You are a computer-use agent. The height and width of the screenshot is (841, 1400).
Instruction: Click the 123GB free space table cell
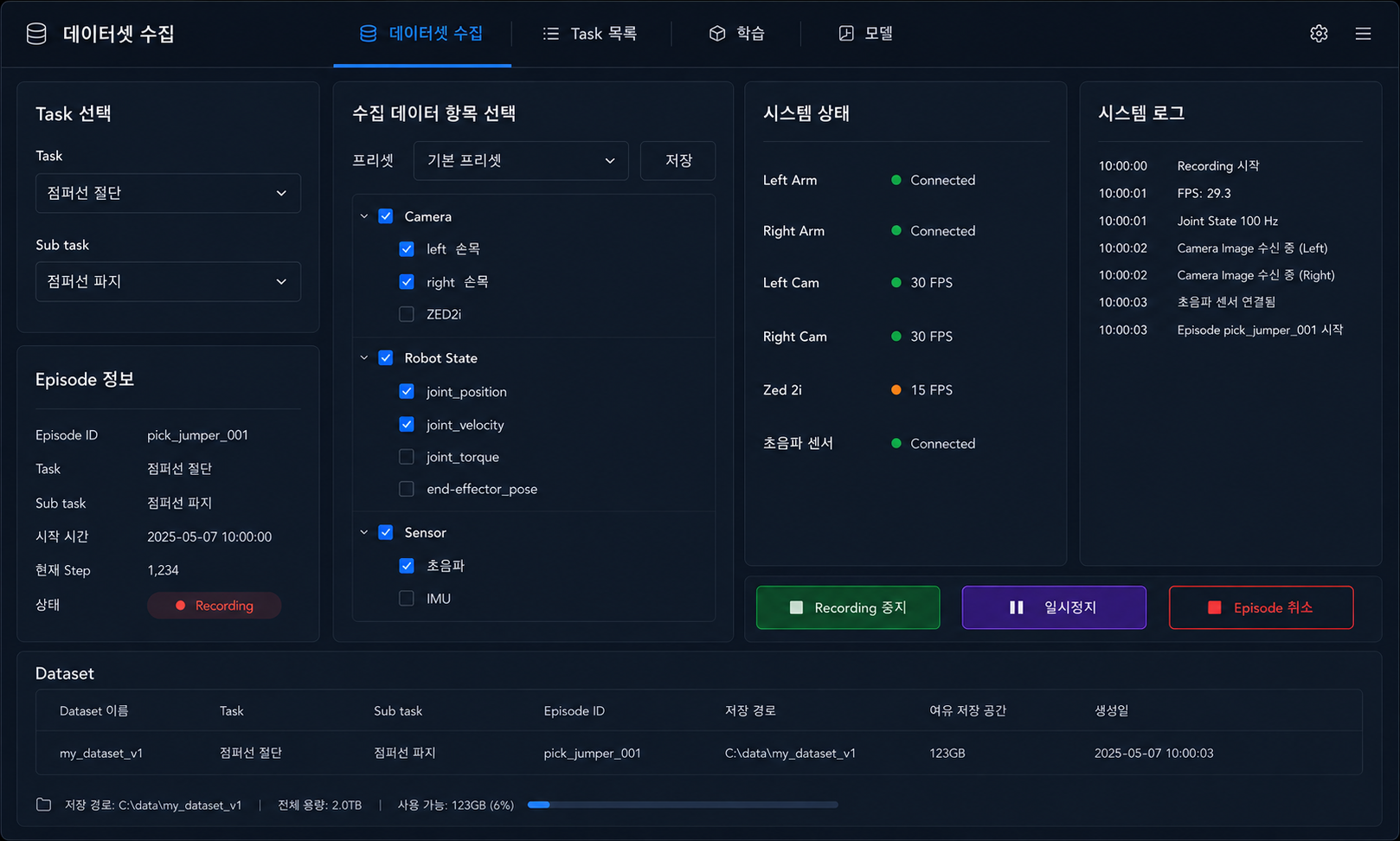(x=947, y=754)
